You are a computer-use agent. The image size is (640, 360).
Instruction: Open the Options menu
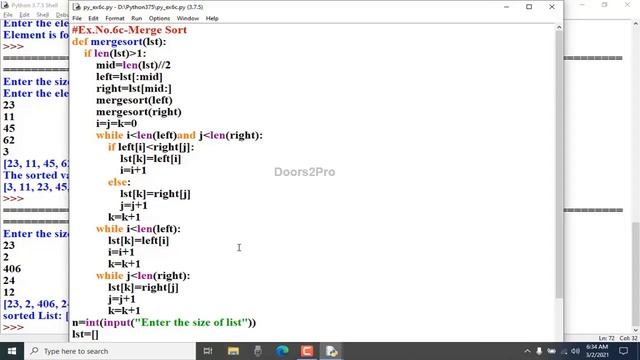pyautogui.click(x=159, y=18)
